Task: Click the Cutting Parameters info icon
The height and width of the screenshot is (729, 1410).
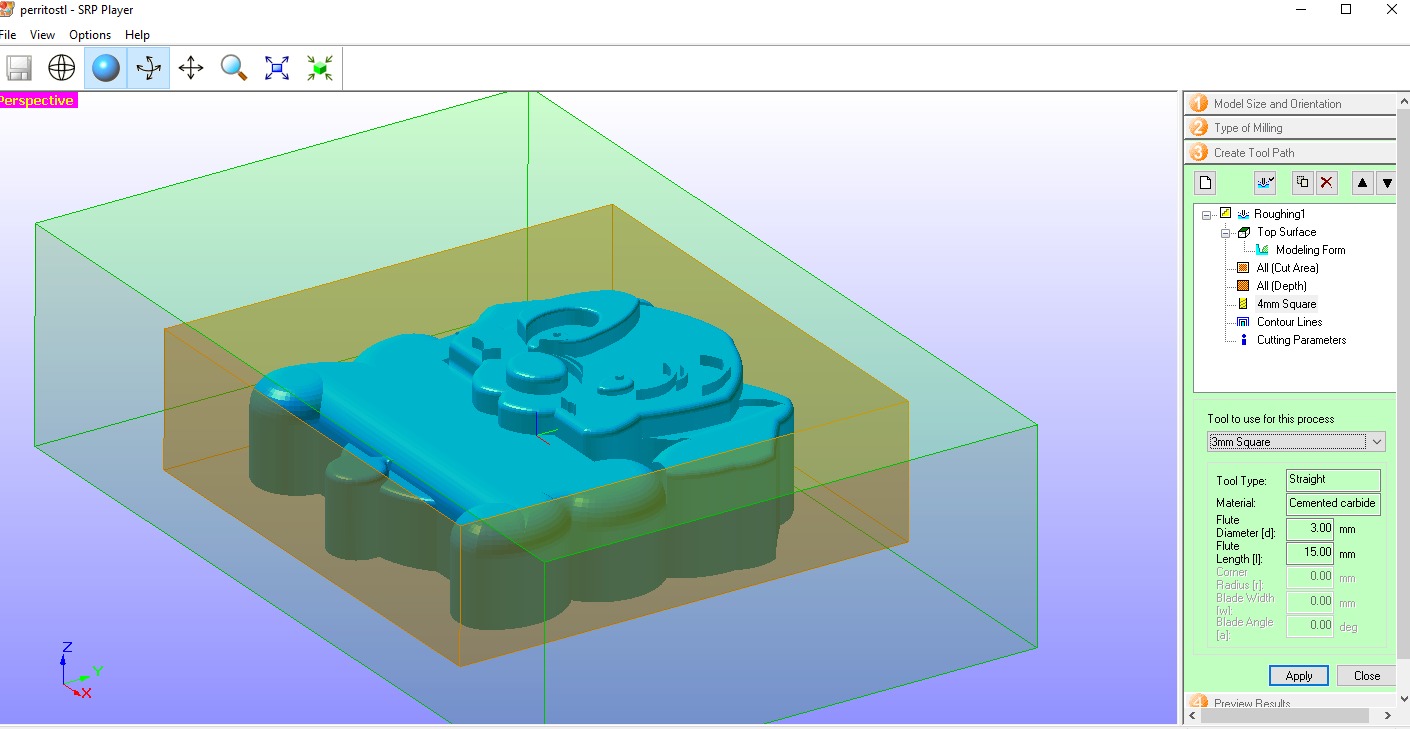Action: click(x=1243, y=340)
